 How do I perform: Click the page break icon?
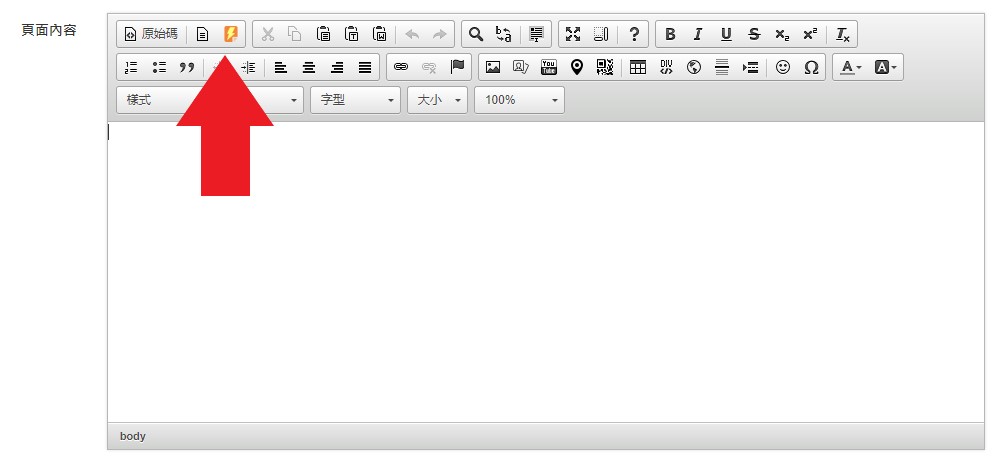tap(751, 67)
